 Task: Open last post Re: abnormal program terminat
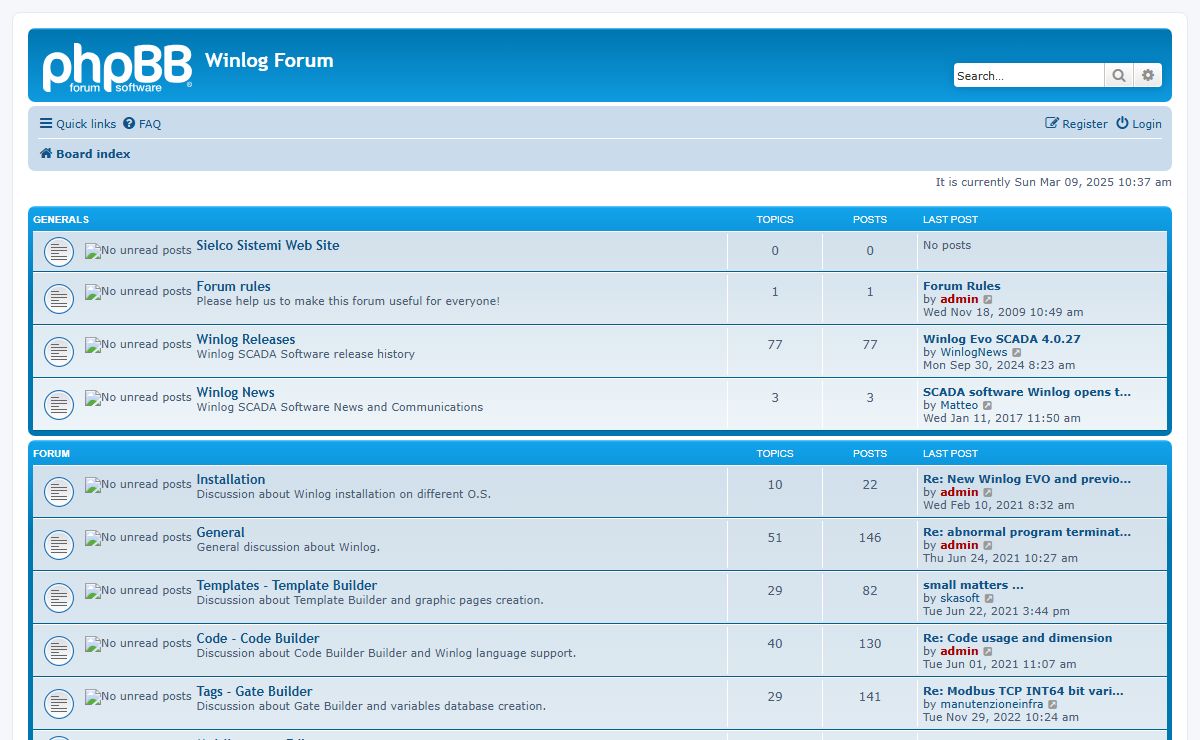(1027, 532)
